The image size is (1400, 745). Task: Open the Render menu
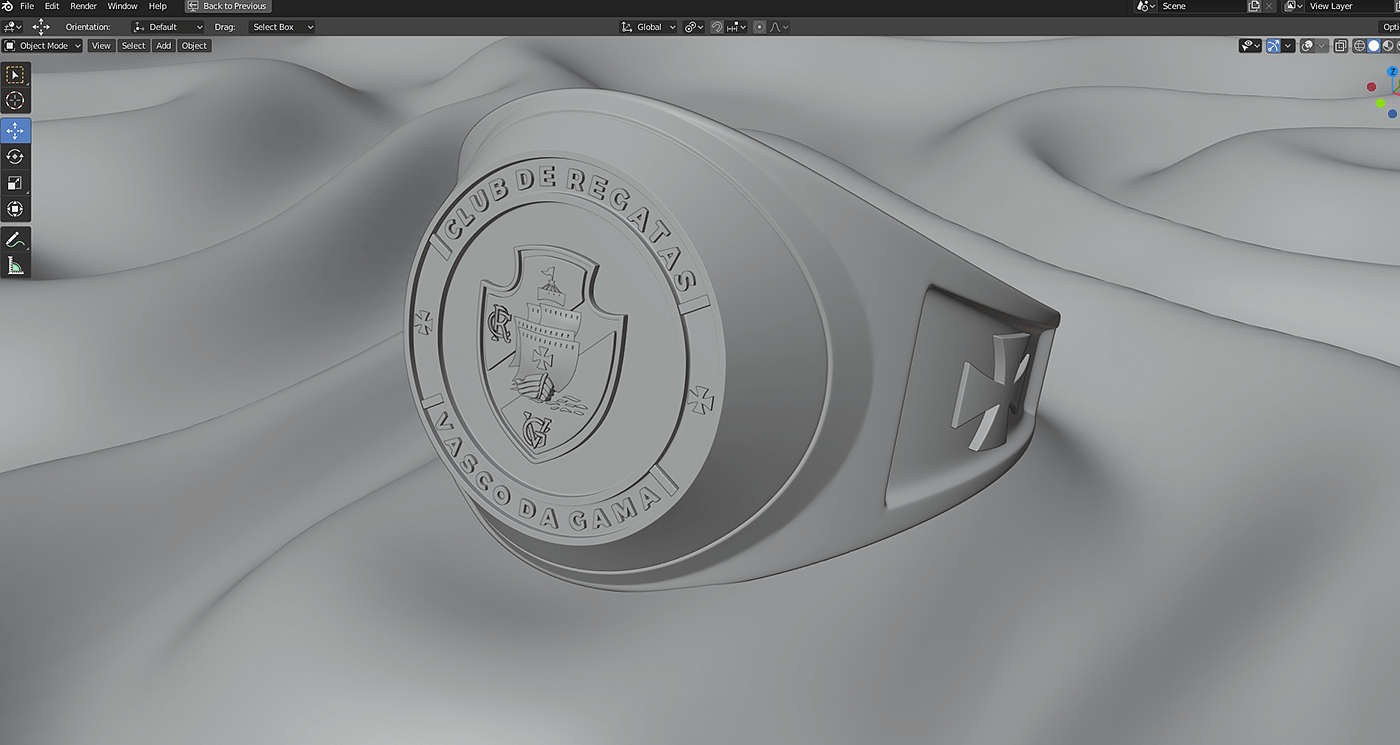(83, 6)
